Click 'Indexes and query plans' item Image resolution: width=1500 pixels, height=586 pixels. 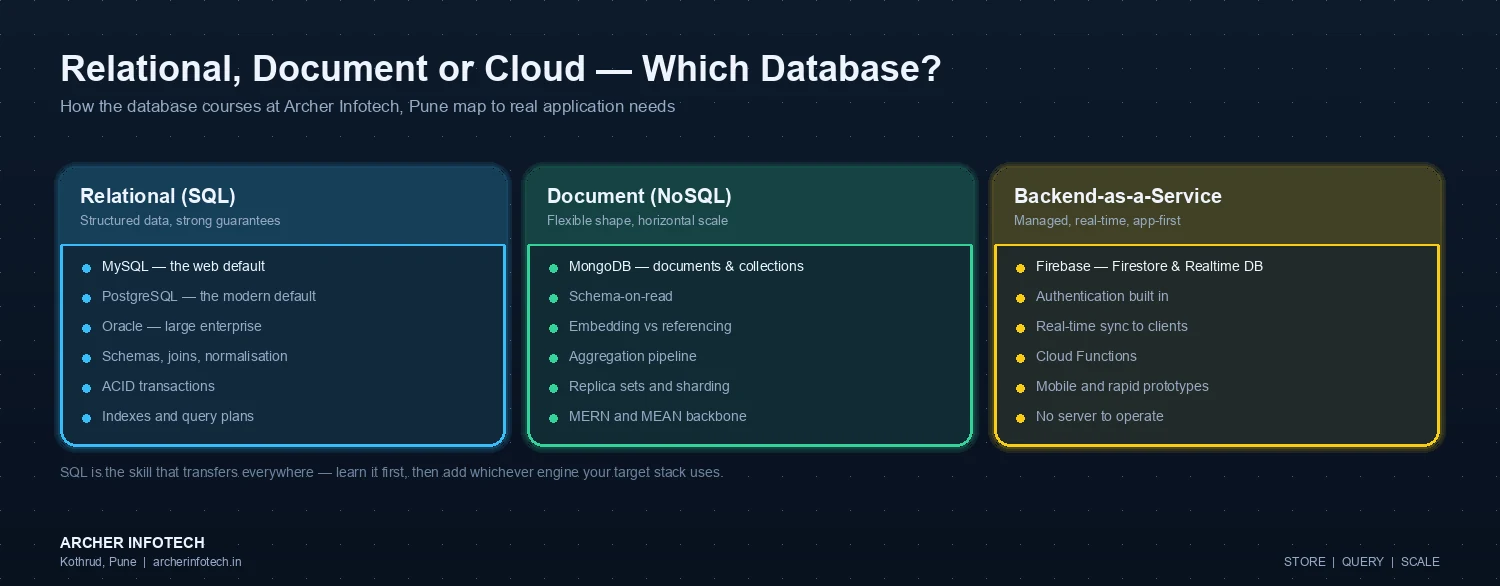[x=178, y=417]
